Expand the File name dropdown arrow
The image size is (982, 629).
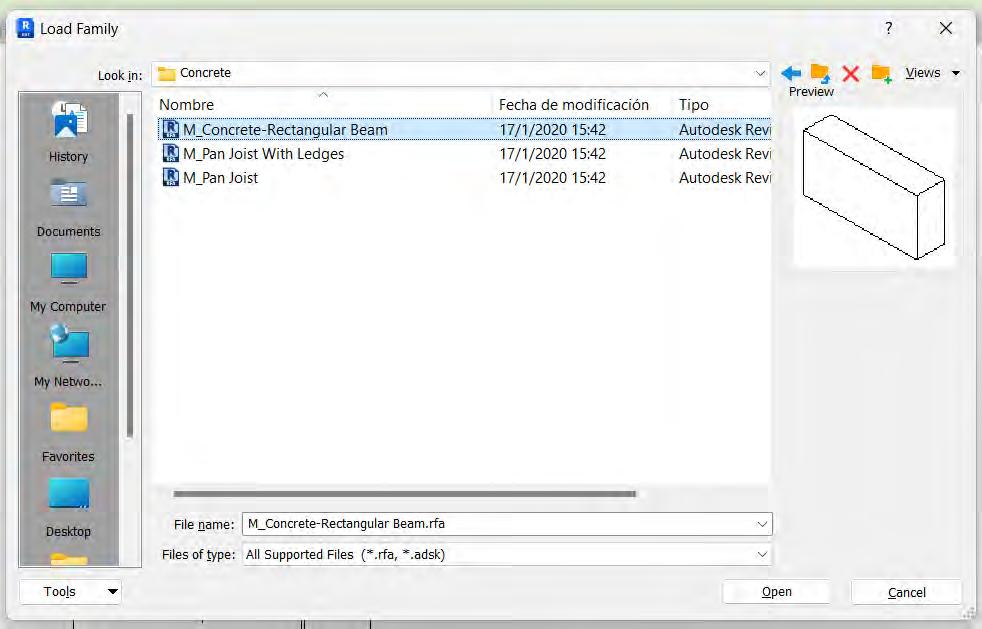(762, 524)
